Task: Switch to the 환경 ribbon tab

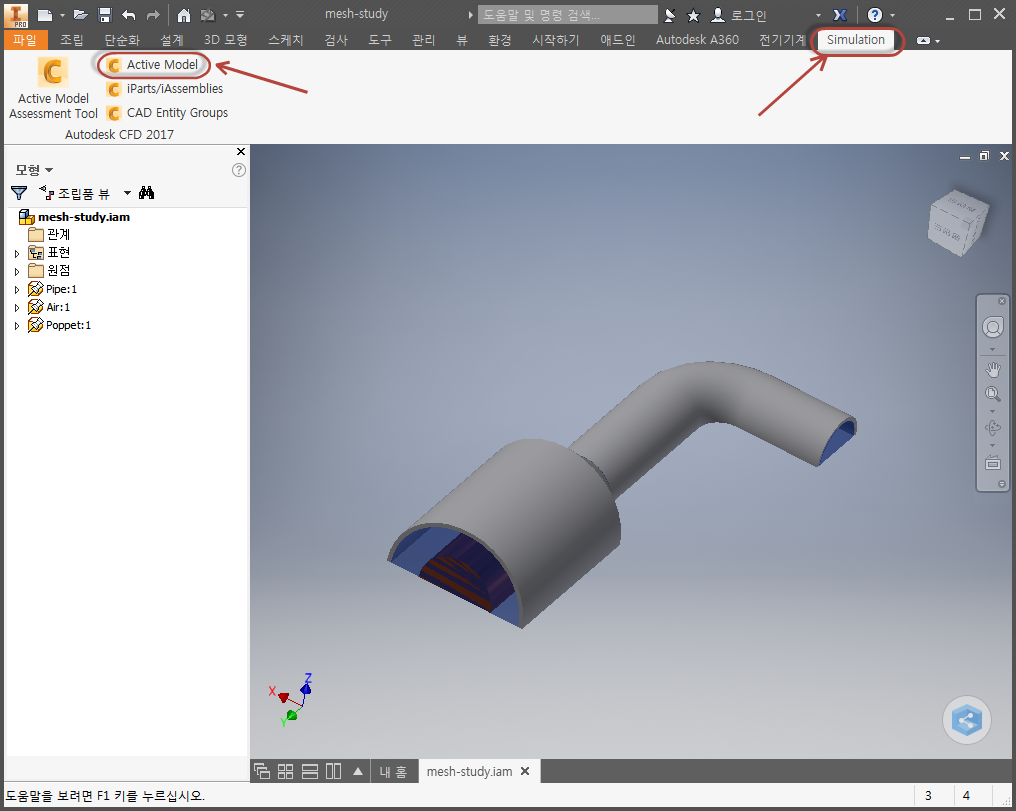Action: pos(500,40)
